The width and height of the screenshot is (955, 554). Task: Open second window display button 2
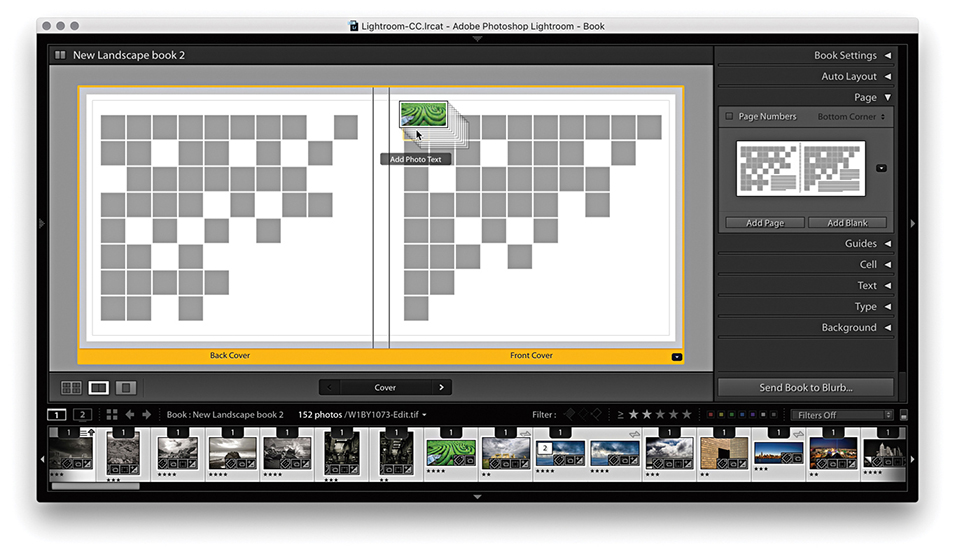coord(82,415)
